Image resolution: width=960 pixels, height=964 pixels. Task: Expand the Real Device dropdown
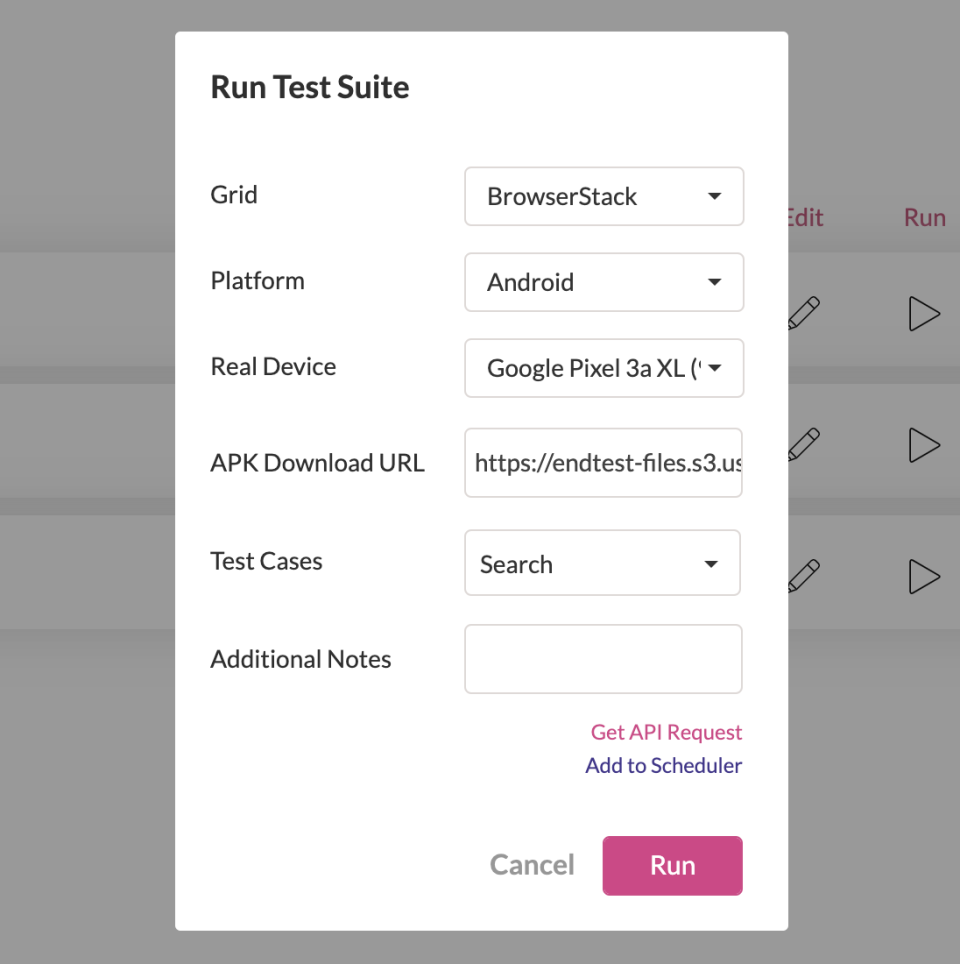[x=604, y=368]
